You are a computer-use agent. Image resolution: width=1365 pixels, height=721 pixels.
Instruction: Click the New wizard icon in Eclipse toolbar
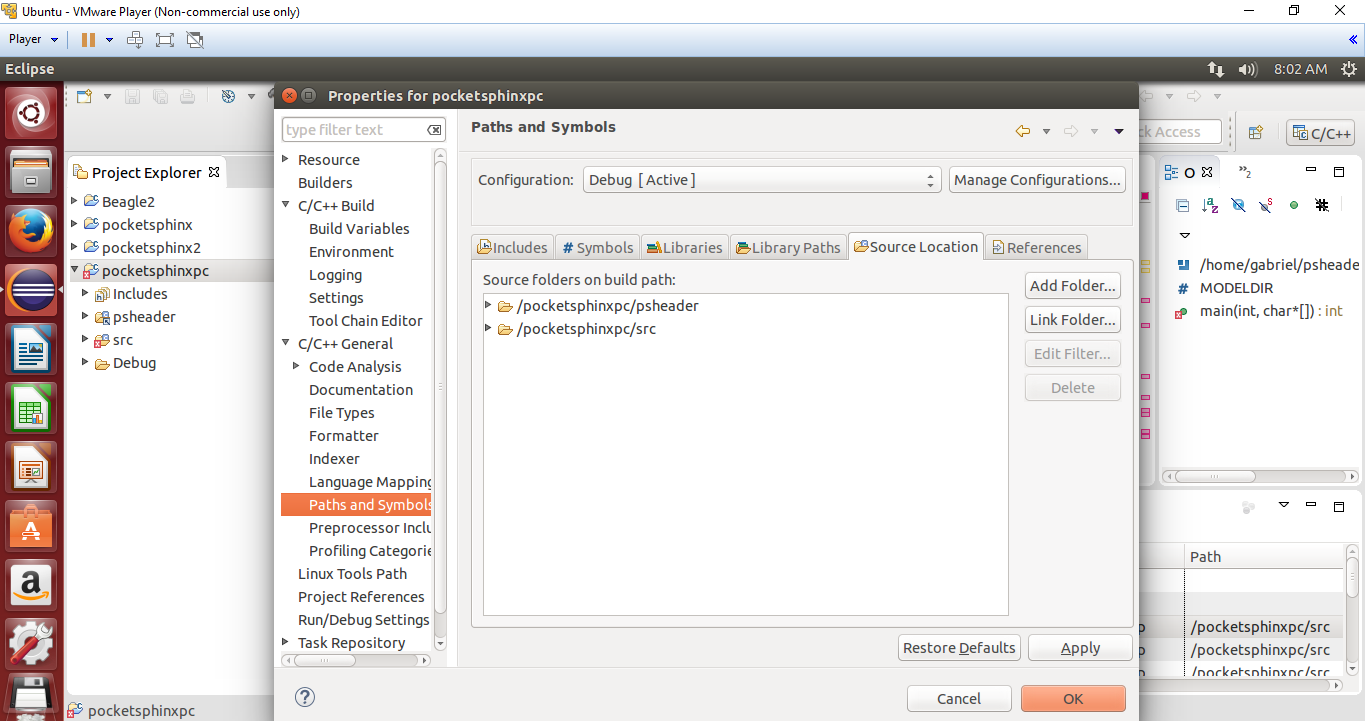pyautogui.click(x=85, y=96)
